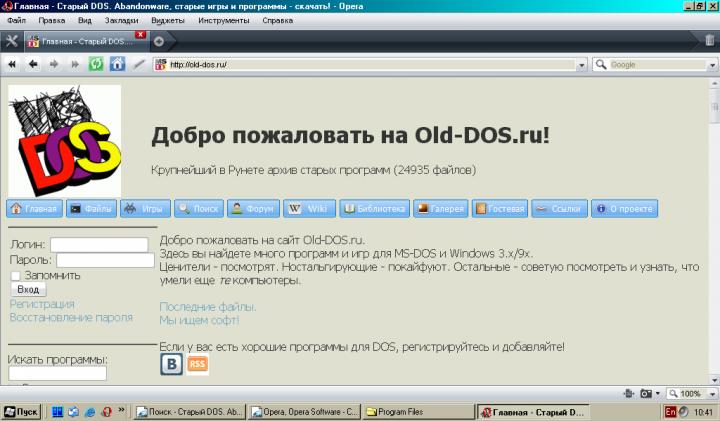Viewport: 720px width, 421px height.
Task: Click the fit-to-width status bar icon
Action: tap(629, 393)
